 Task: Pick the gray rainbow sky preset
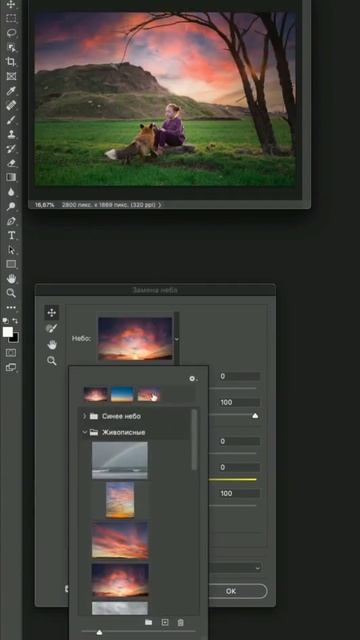point(120,460)
